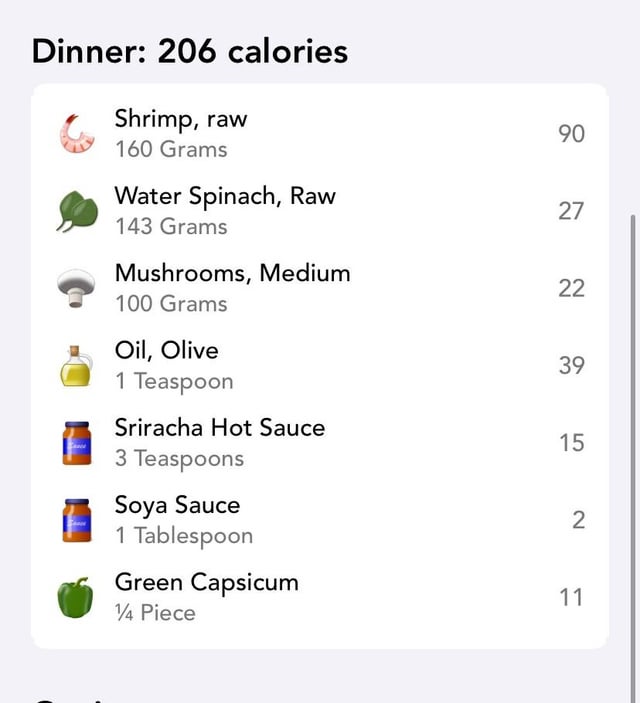This screenshot has height=703, width=640.
Task: Tap the shrimp food icon
Action: pos(77,134)
